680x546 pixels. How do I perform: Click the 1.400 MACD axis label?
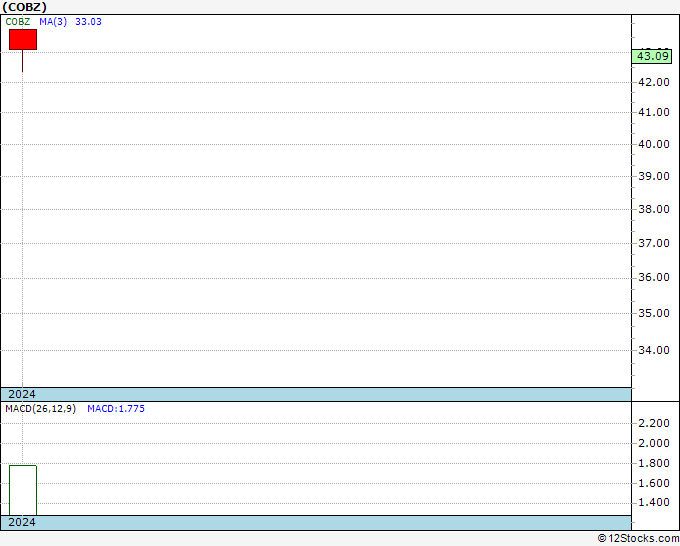pyautogui.click(x=654, y=503)
